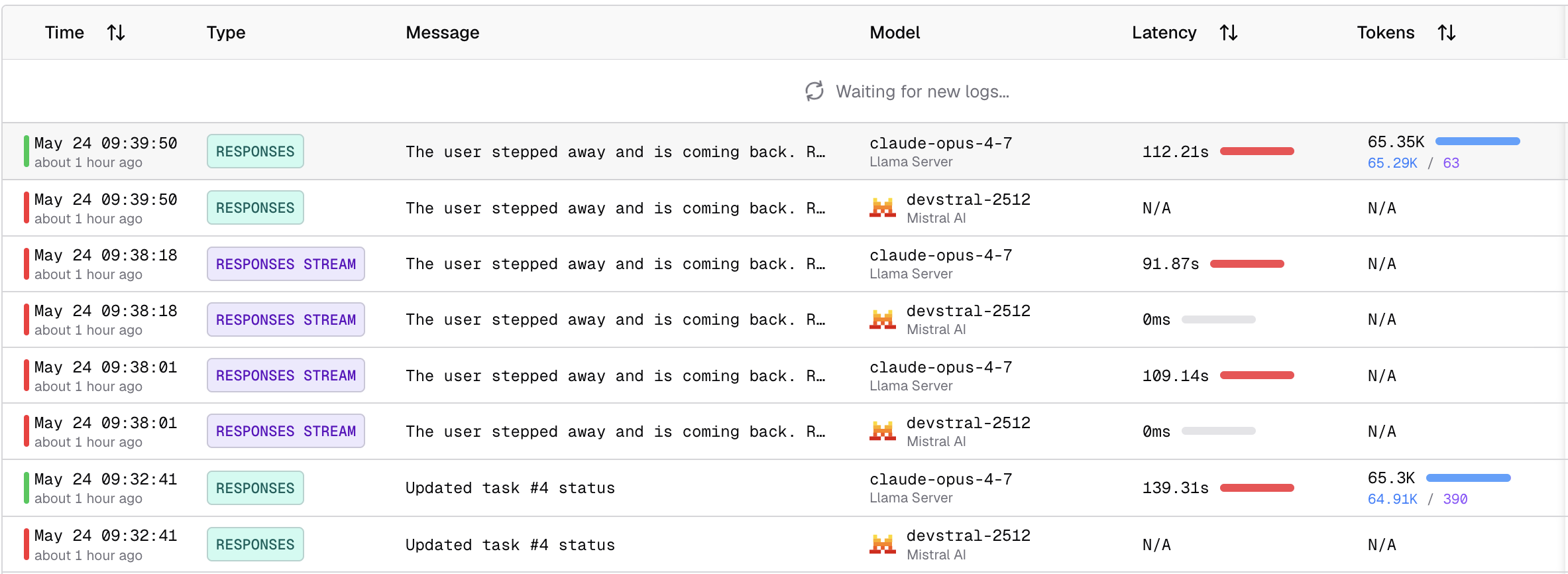Click the 91.87s latency bar
The height and width of the screenshot is (574, 1568).
point(1247,264)
